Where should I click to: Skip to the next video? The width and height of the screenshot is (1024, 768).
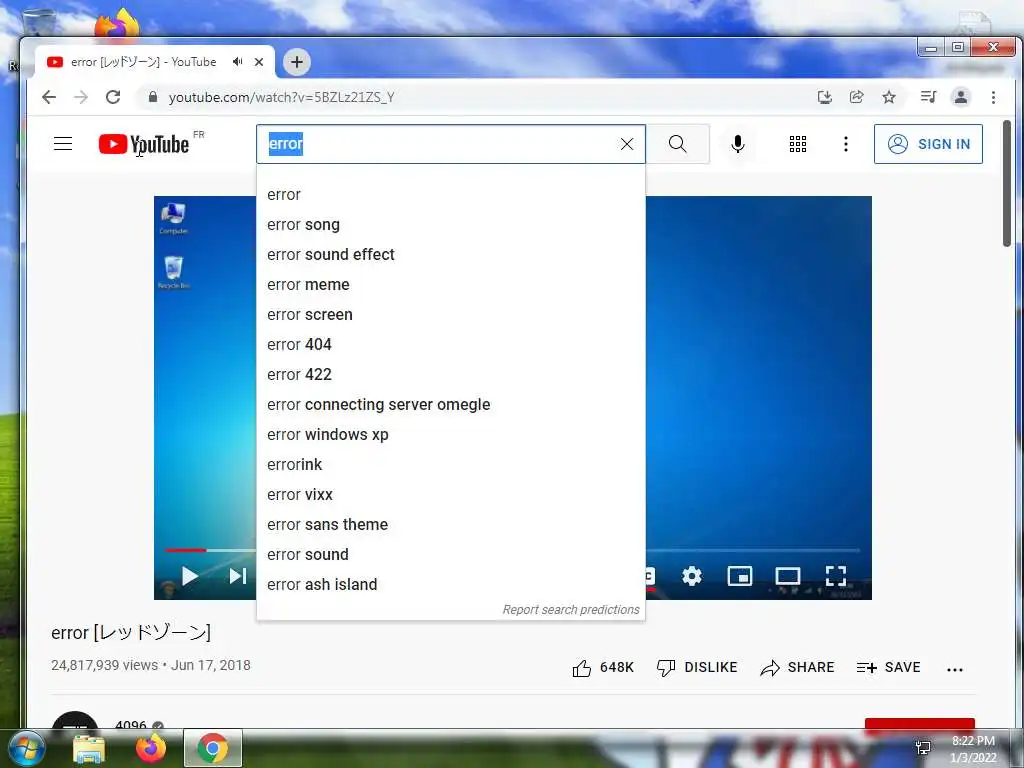click(x=238, y=576)
